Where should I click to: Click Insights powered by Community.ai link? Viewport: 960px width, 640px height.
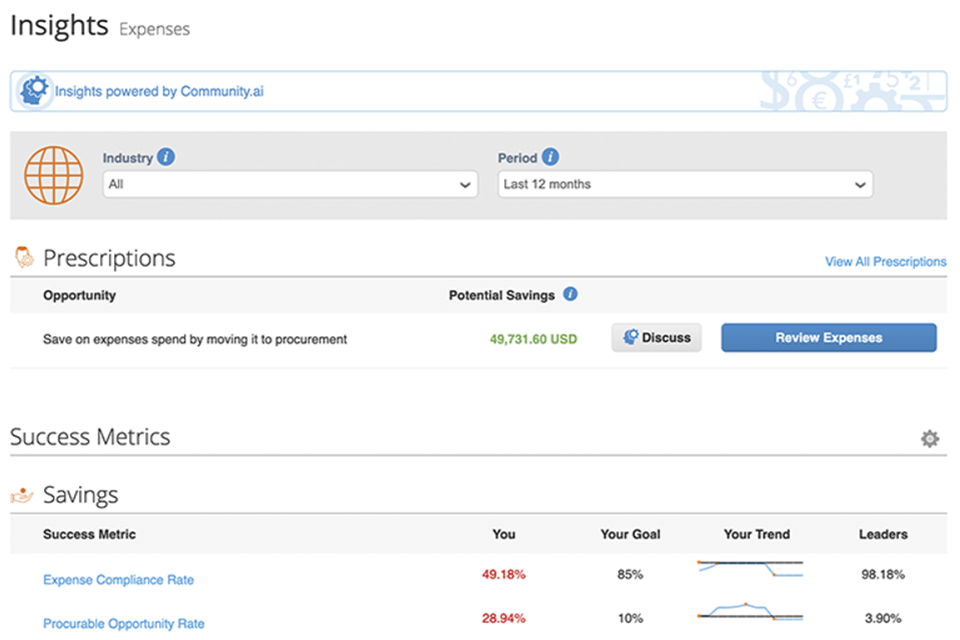(159, 91)
